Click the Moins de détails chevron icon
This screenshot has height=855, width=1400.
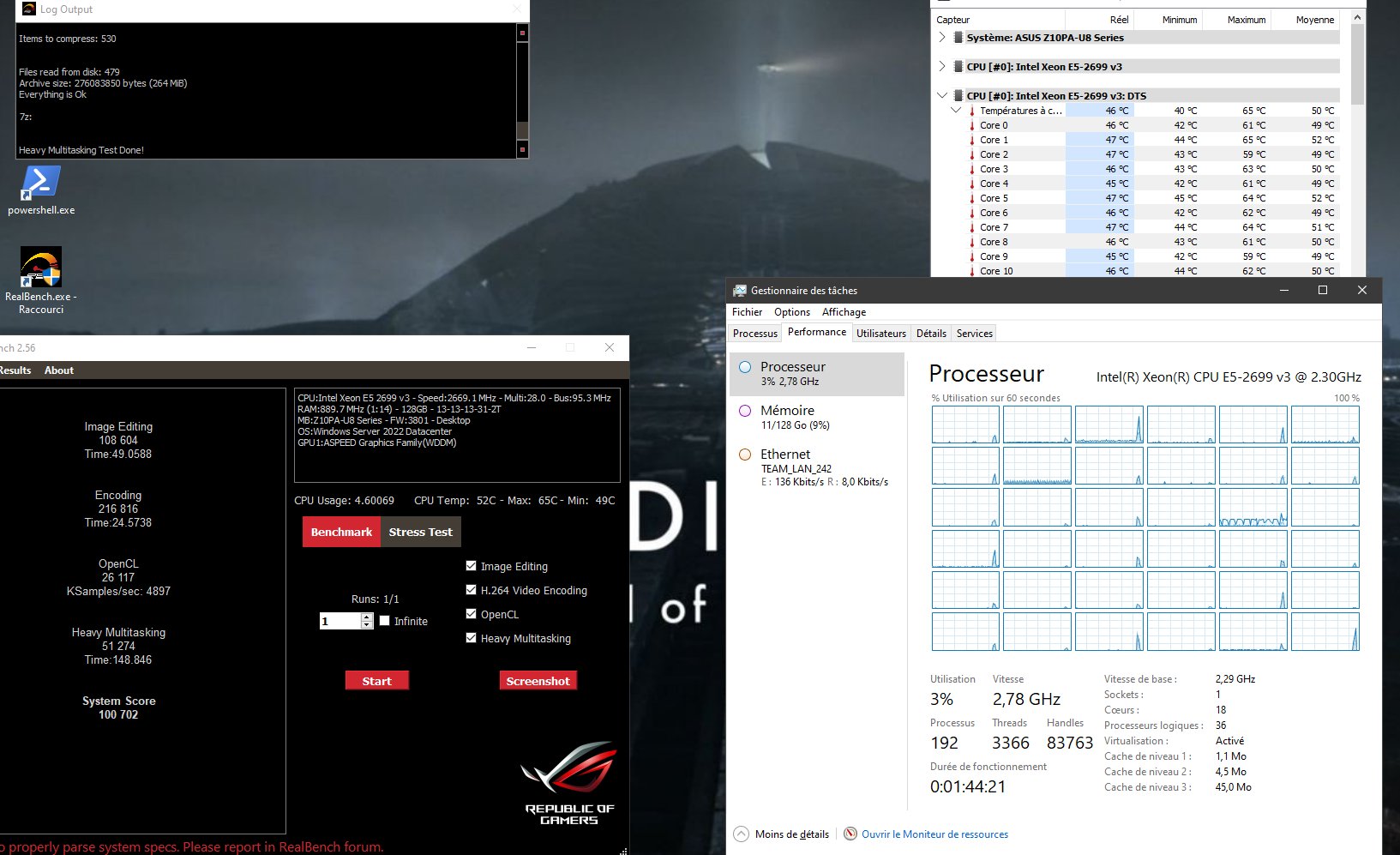point(742,834)
